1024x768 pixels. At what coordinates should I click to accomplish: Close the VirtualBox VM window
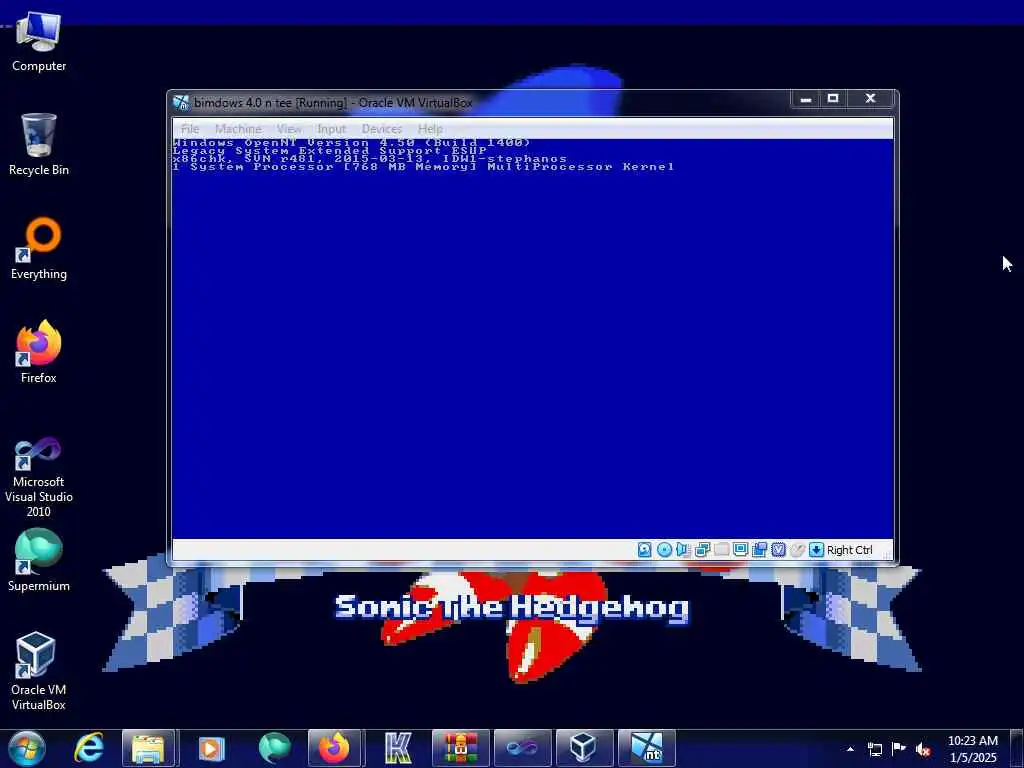click(x=870, y=99)
